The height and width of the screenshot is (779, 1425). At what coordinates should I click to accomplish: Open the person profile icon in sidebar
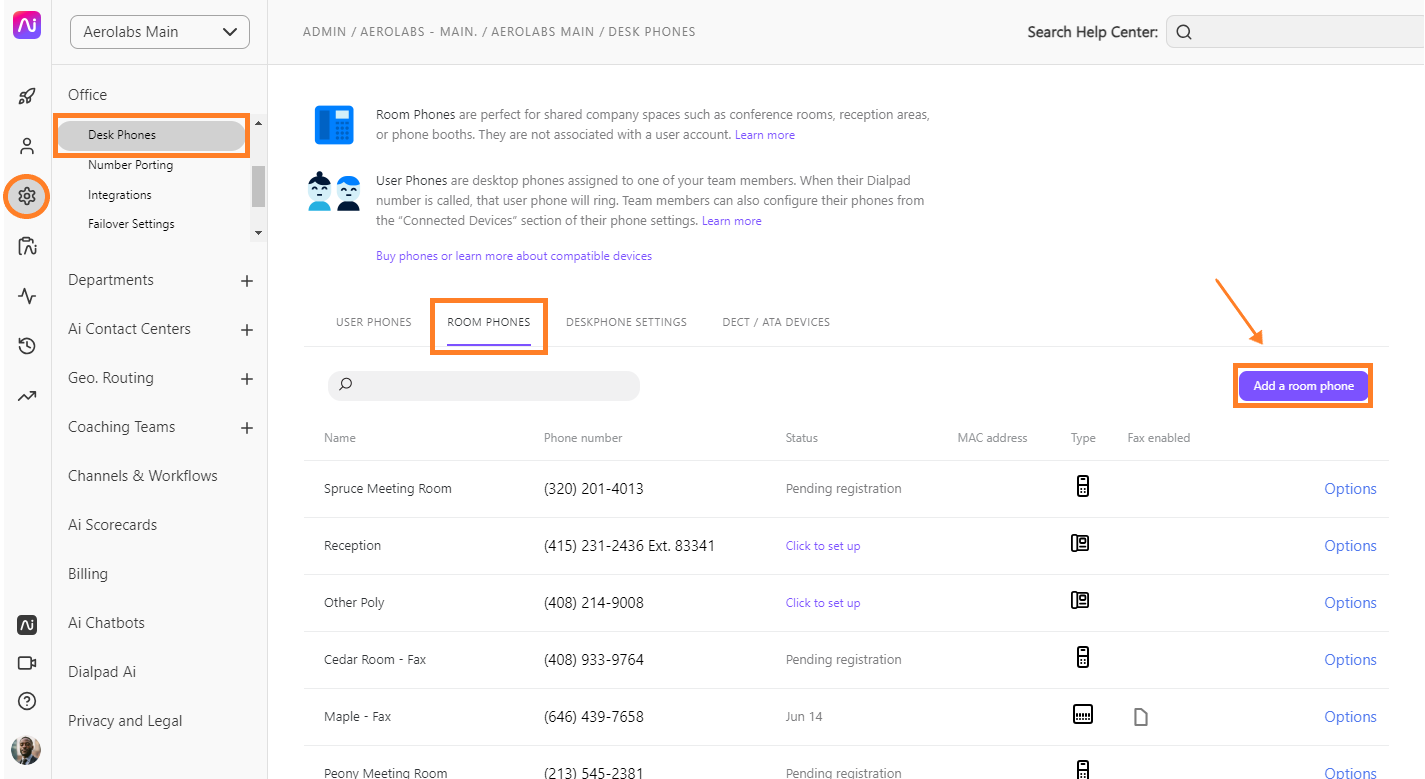pyautogui.click(x=27, y=146)
